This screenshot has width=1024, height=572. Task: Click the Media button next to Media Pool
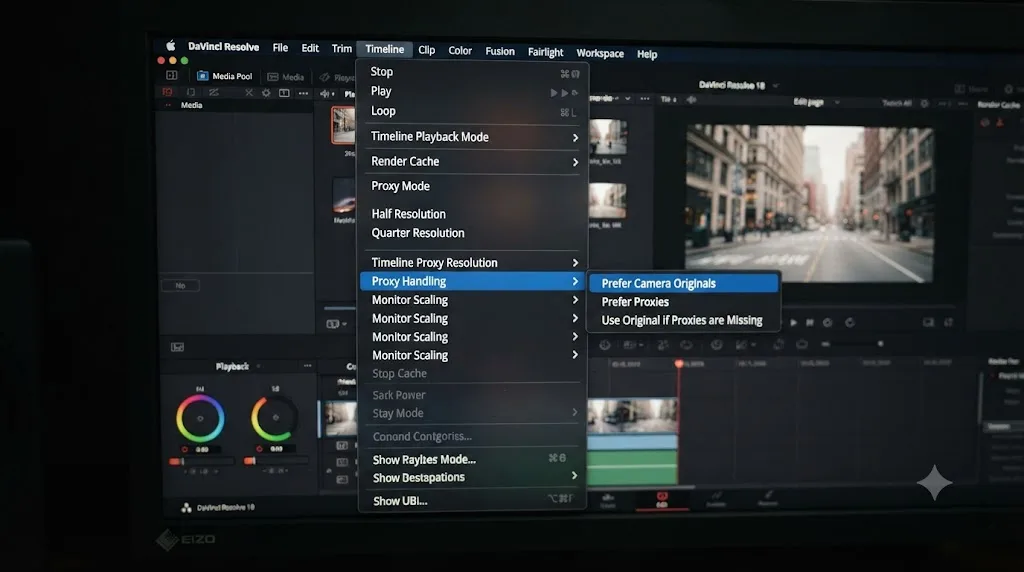[x=286, y=76]
